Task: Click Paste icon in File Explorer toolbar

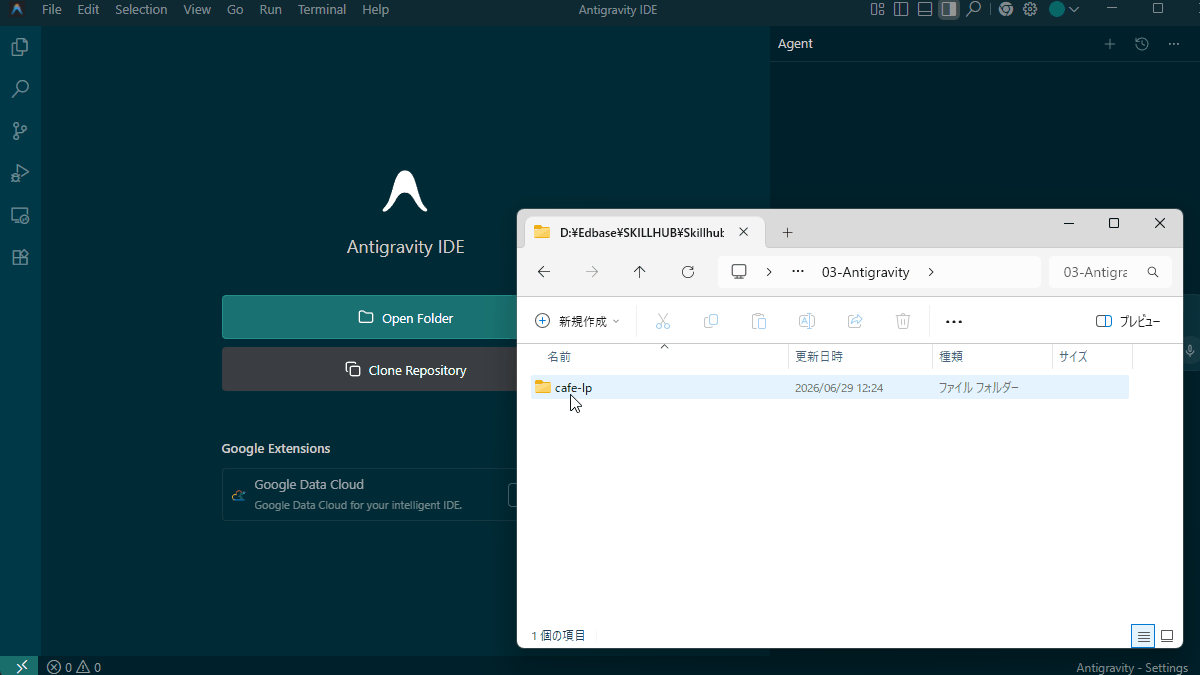Action: 759,321
